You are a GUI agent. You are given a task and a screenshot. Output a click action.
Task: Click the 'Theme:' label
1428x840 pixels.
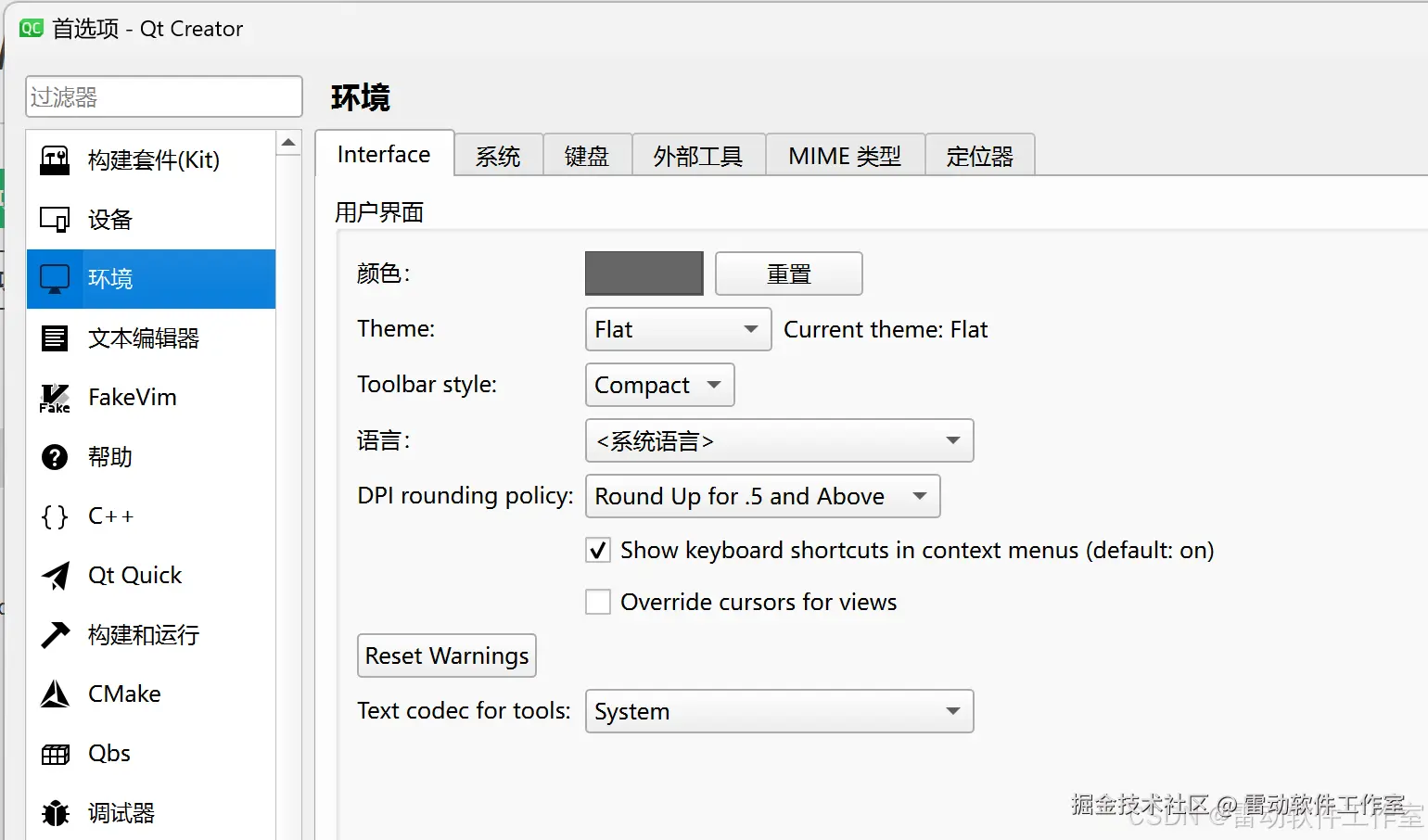click(396, 329)
